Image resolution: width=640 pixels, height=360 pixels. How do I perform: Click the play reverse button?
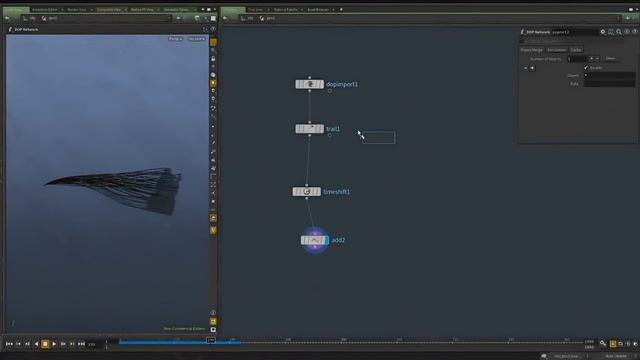36,344
